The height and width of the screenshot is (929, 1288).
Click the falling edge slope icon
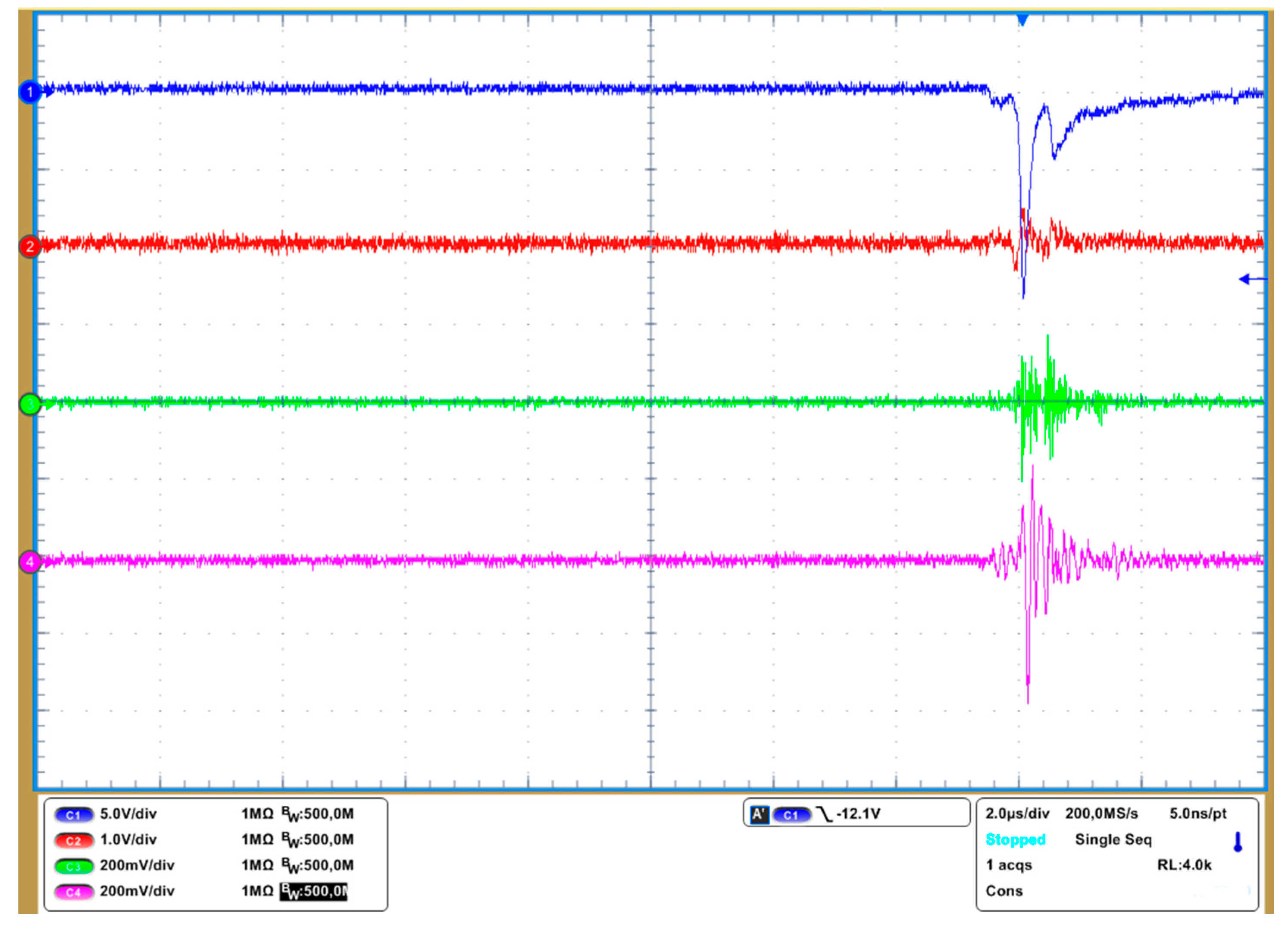(824, 814)
